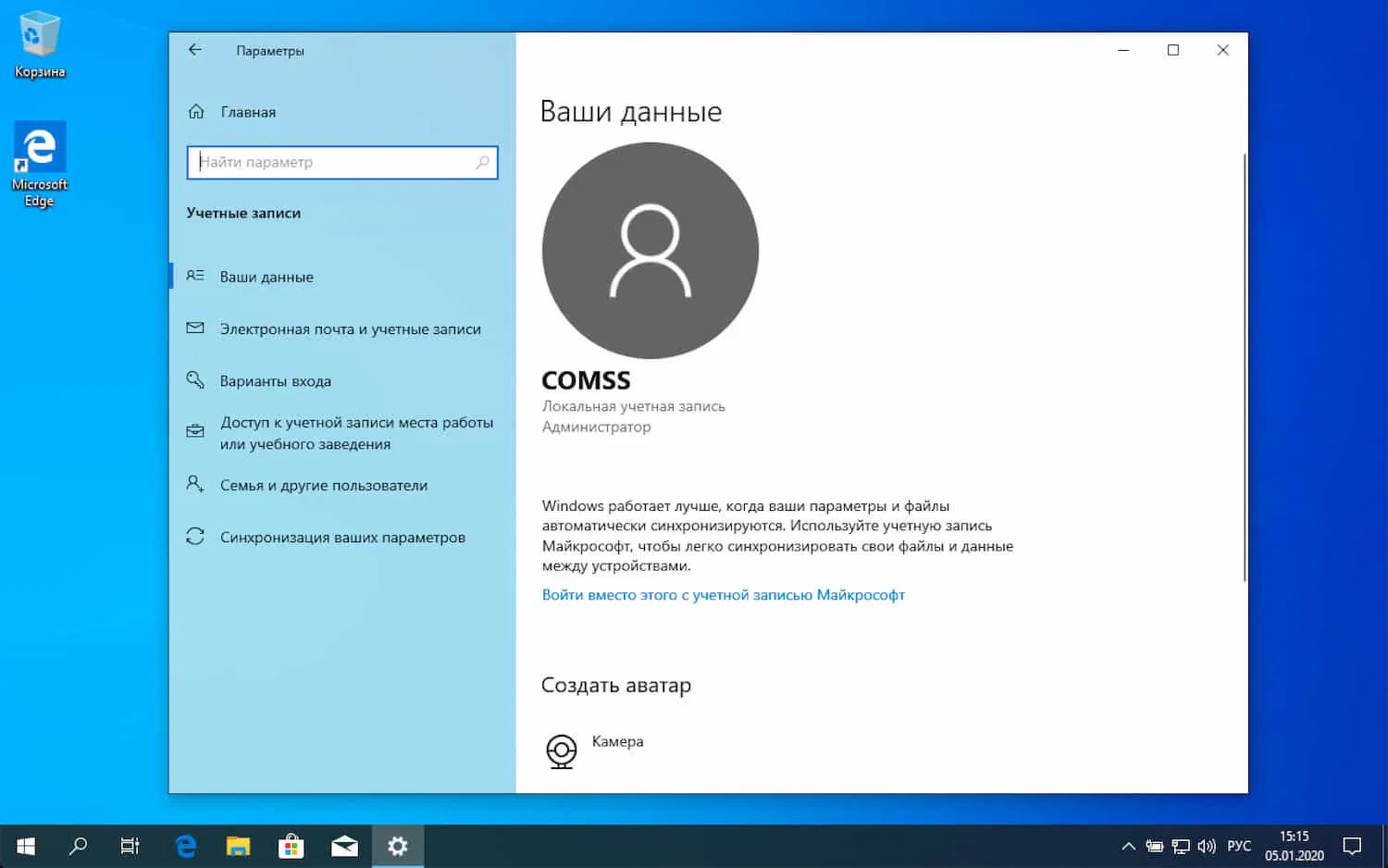Maximize the Параметры window
Screen dimensions: 1388x868
(x=1173, y=50)
